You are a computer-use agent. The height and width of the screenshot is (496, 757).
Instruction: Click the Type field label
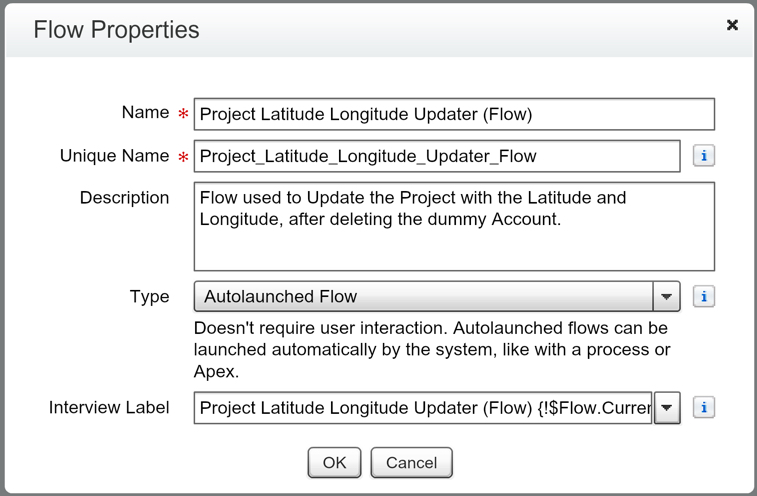click(x=149, y=297)
